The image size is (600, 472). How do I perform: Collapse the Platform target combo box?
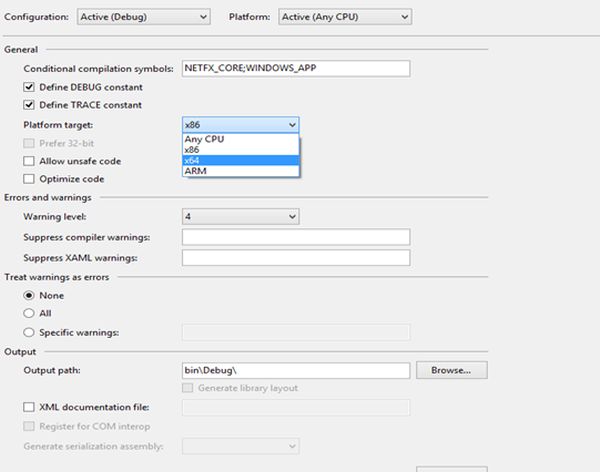coord(241,125)
